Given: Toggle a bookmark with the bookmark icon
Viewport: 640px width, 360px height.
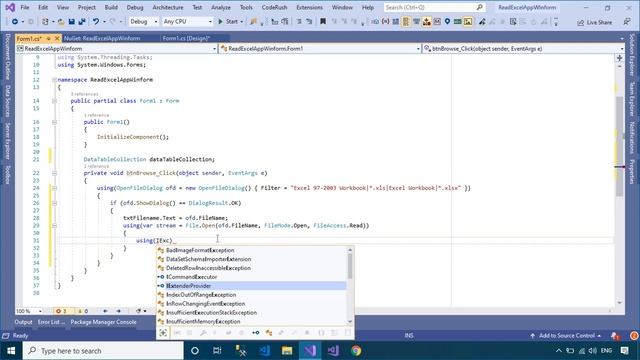Looking at the screenshot, I should pos(323,22).
